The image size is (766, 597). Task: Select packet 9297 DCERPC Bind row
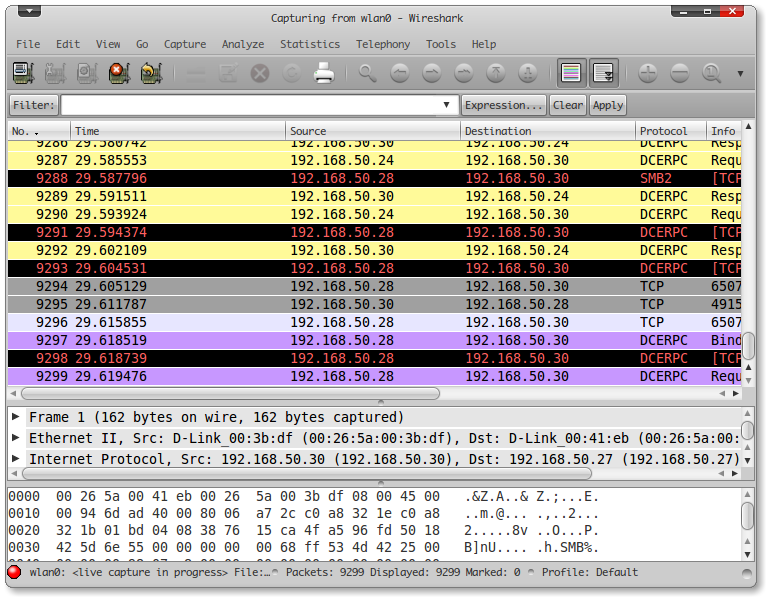374,340
